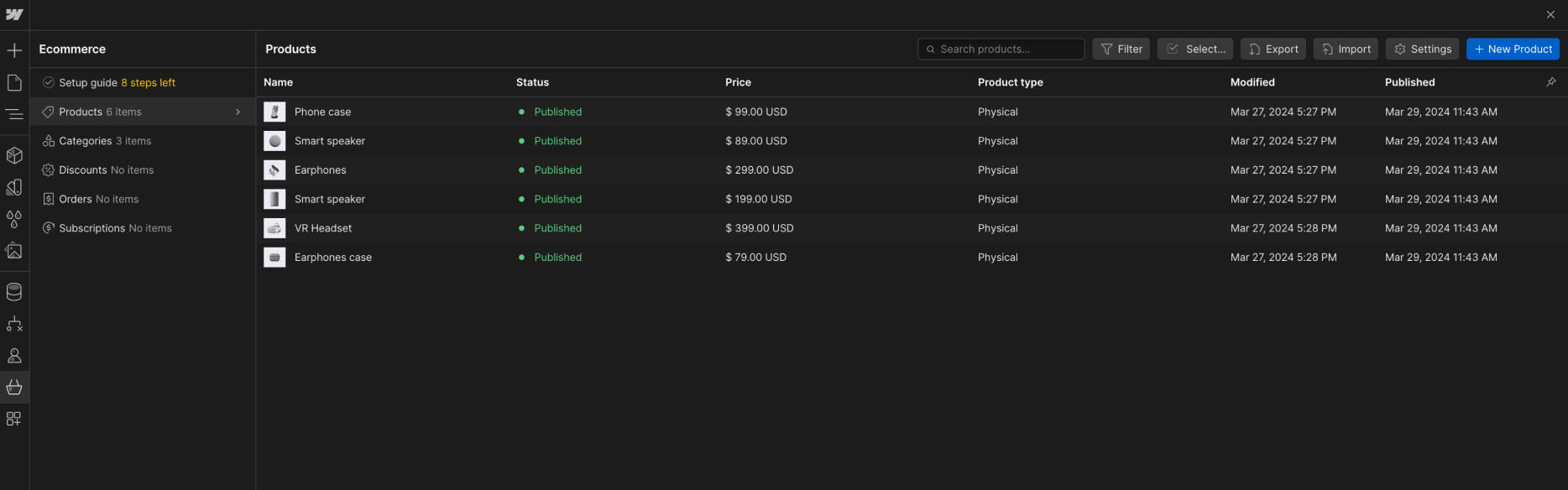Open the Filter dropdown
The width and height of the screenshot is (1568, 490).
click(1121, 50)
